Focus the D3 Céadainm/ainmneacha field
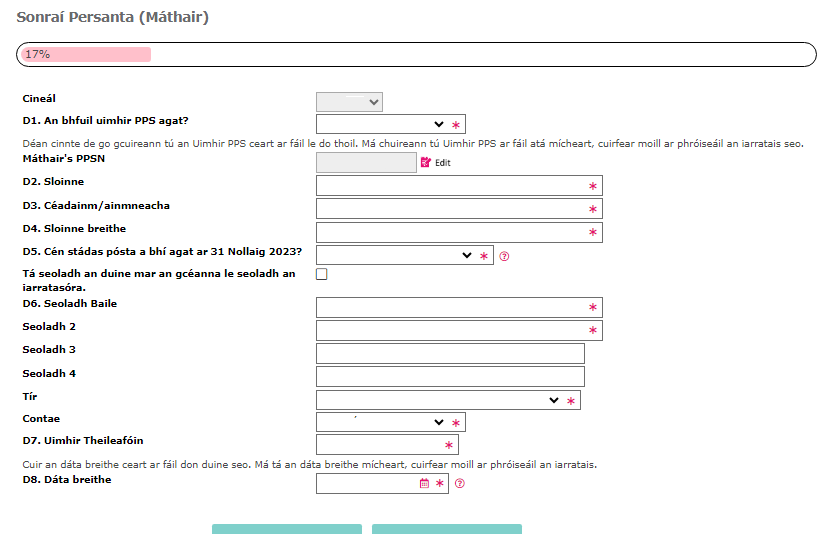 450,209
